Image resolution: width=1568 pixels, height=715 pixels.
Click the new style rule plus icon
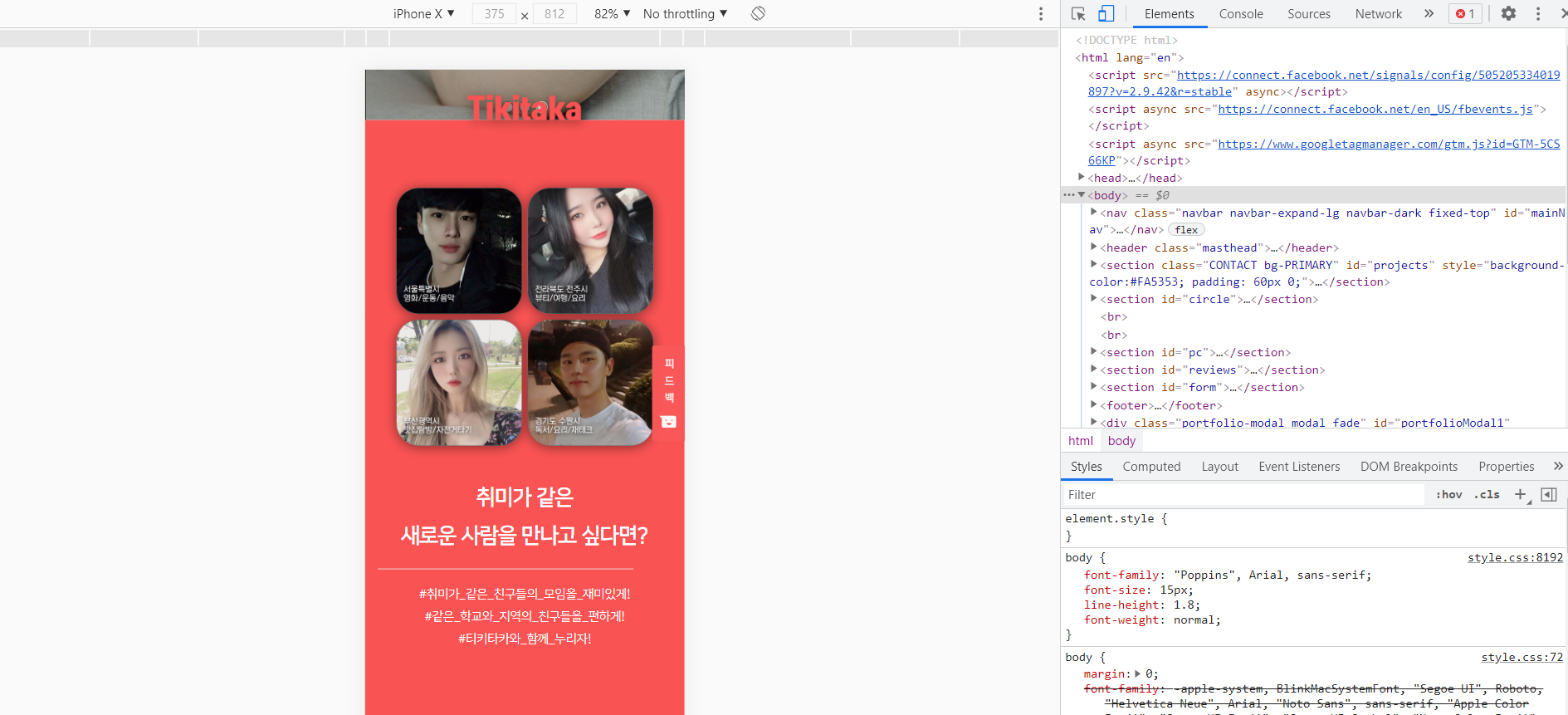(1521, 494)
